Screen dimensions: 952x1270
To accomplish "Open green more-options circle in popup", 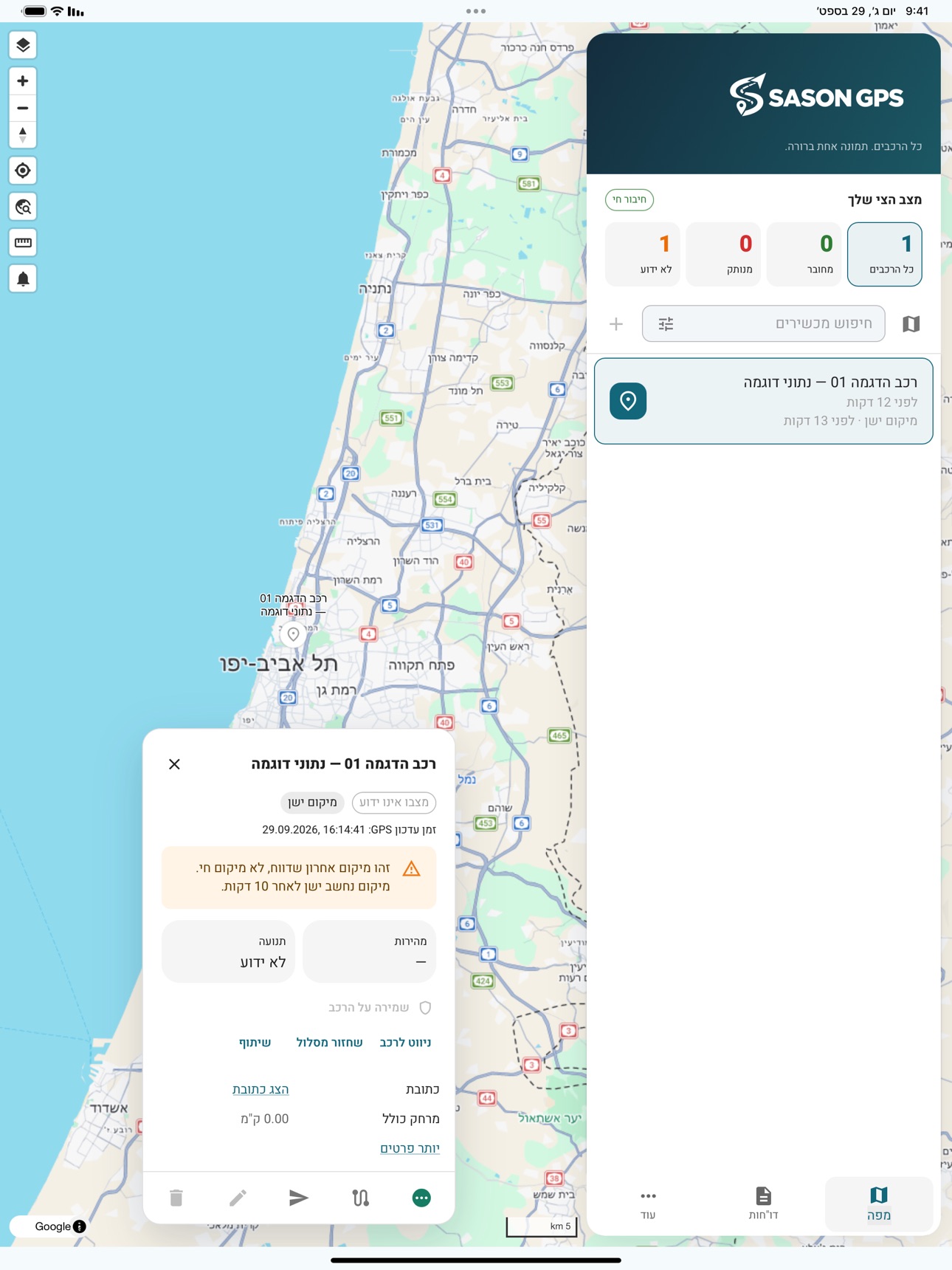I will coord(421,1198).
